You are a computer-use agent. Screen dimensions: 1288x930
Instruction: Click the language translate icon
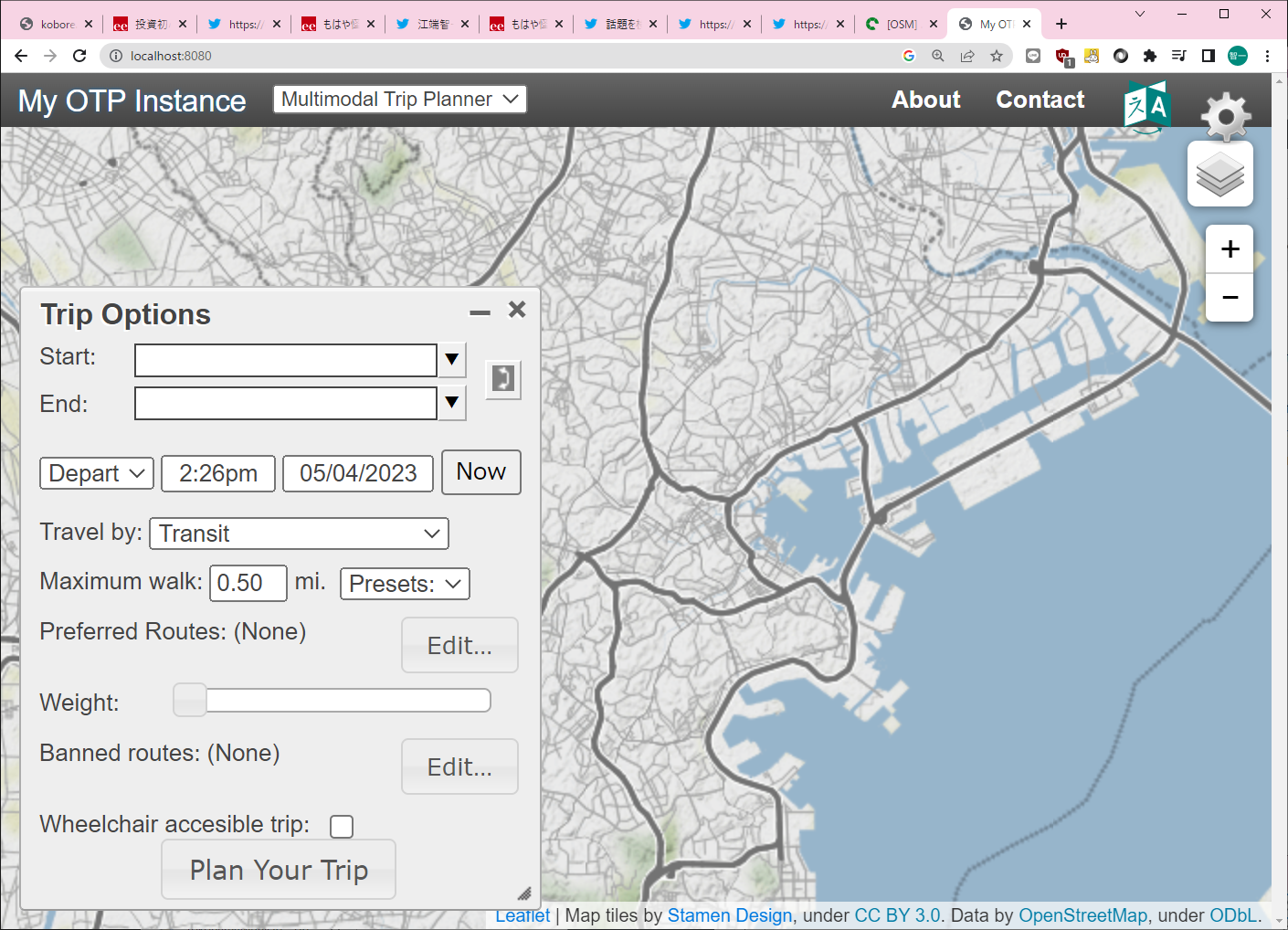click(x=1146, y=106)
